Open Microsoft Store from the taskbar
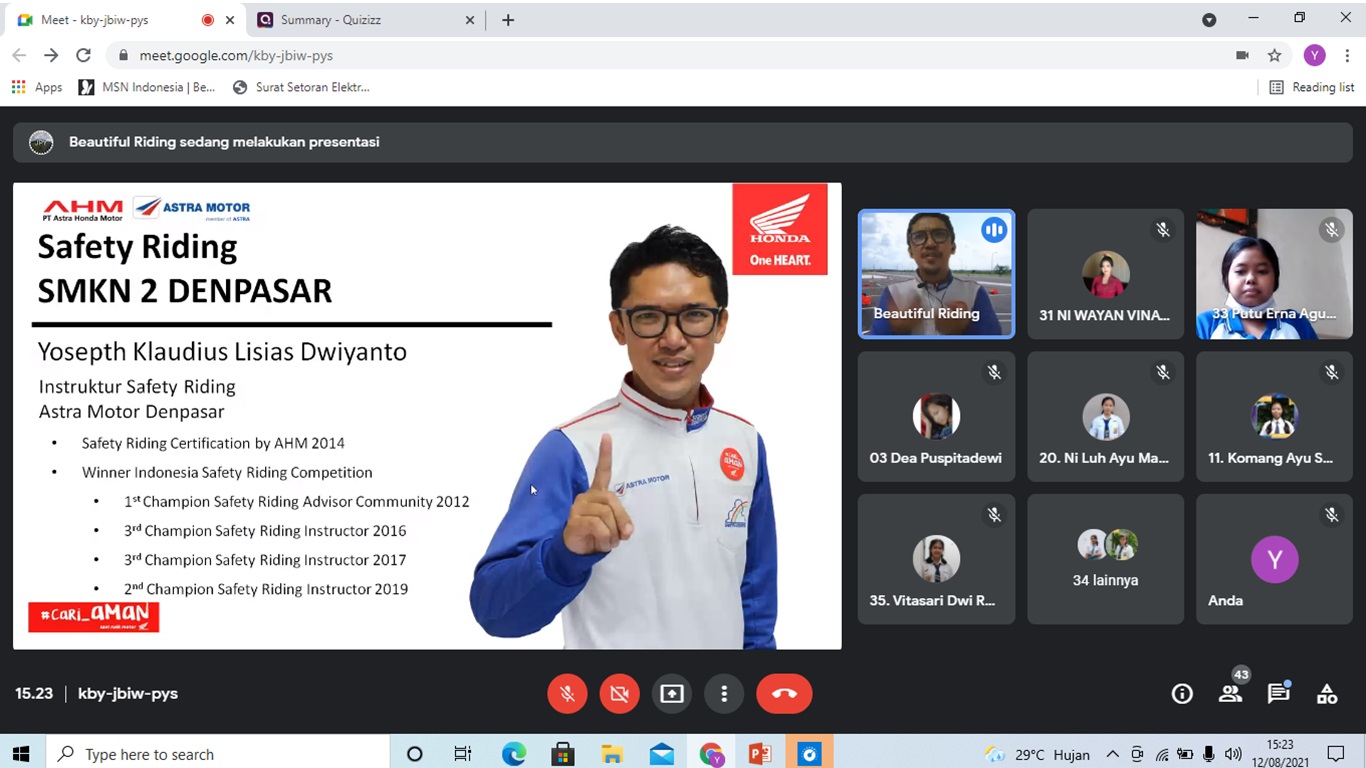 563,754
